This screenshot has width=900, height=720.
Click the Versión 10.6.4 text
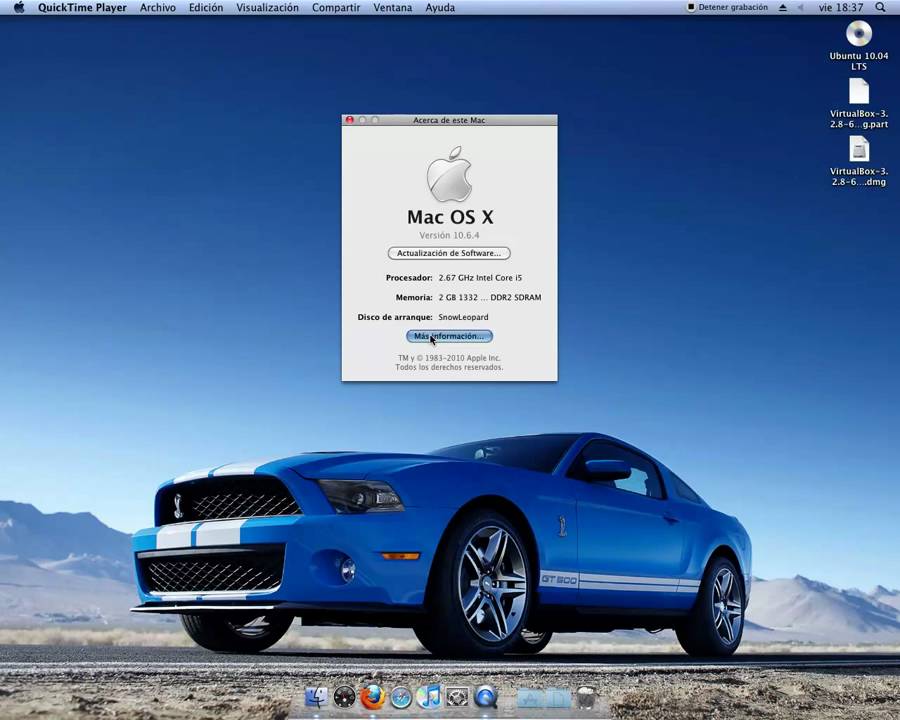coord(449,235)
